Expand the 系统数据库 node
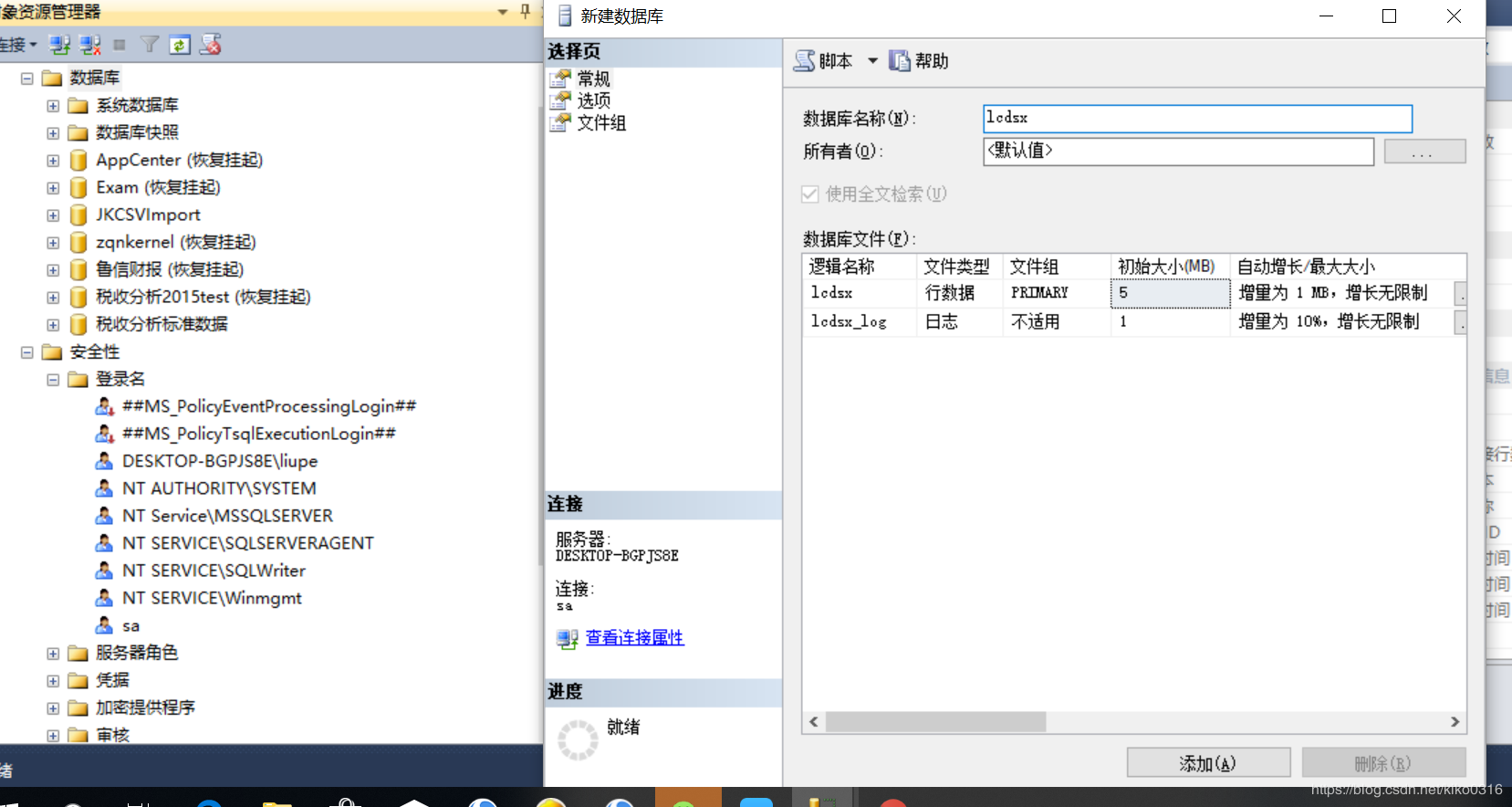 pos(53,106)
